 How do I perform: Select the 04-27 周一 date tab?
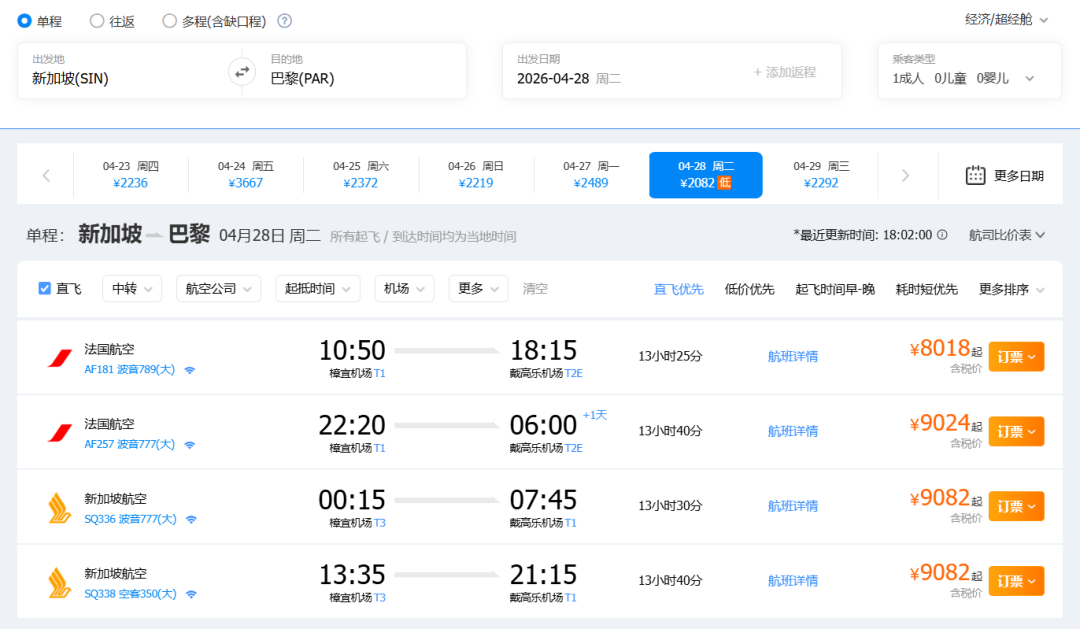(x=591, y=175)
